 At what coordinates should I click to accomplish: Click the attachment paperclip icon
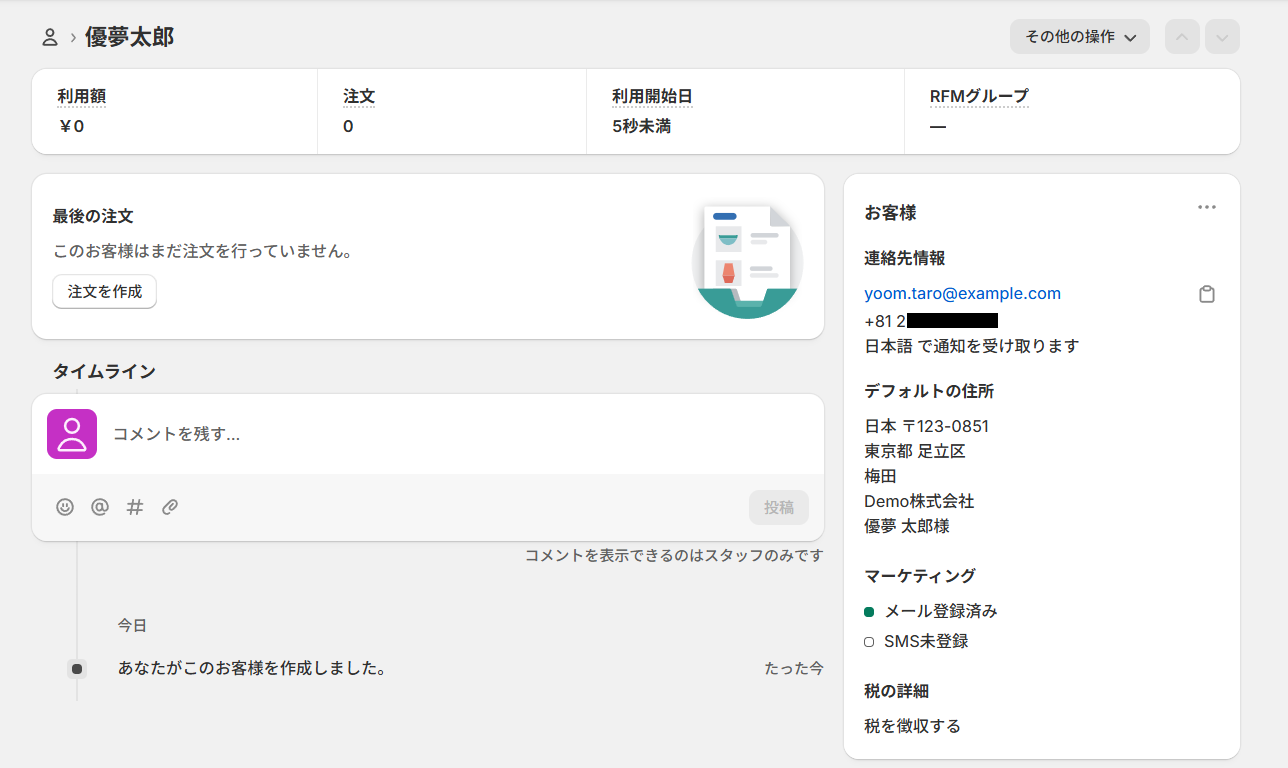click(170, 507)
